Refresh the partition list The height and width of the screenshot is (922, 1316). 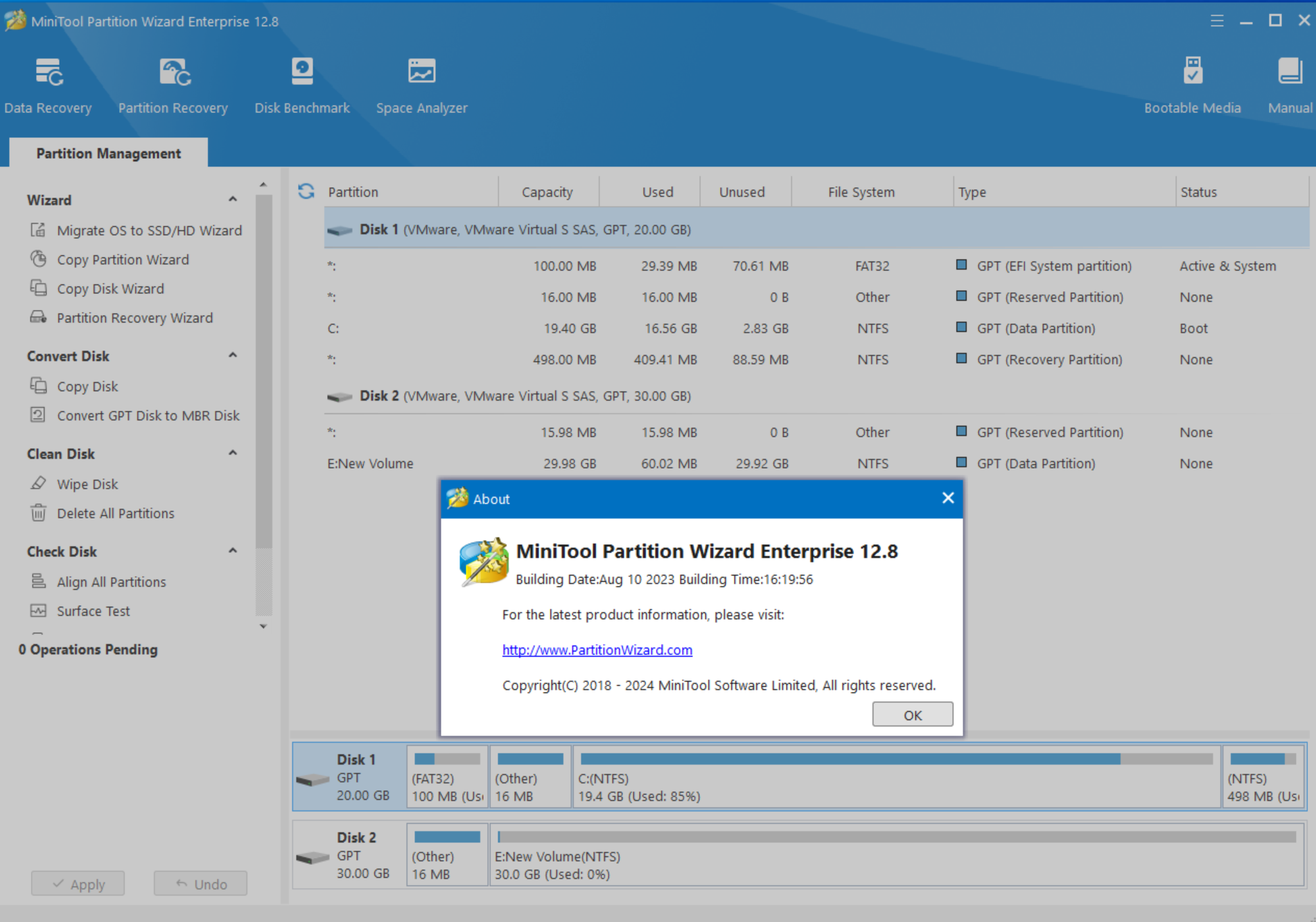306,191
